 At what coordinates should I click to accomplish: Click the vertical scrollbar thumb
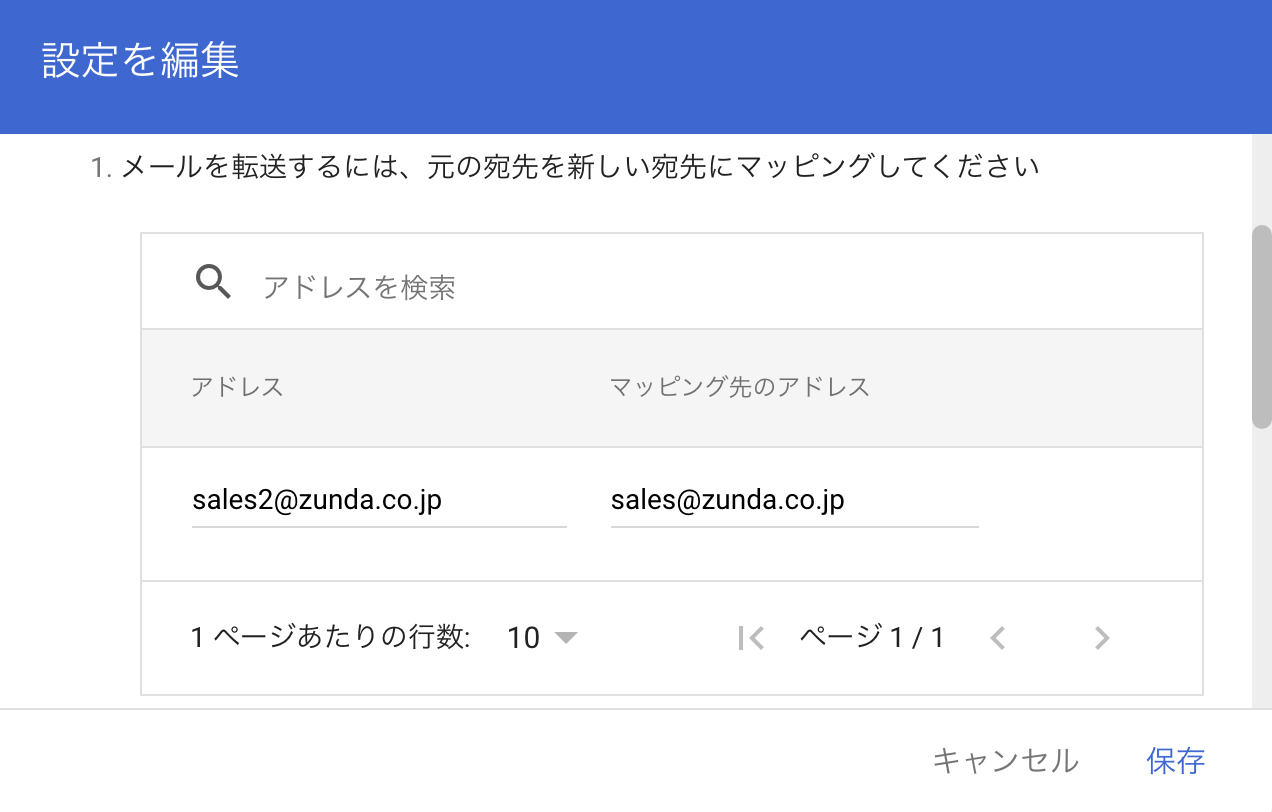click(x=1262, y=327)
